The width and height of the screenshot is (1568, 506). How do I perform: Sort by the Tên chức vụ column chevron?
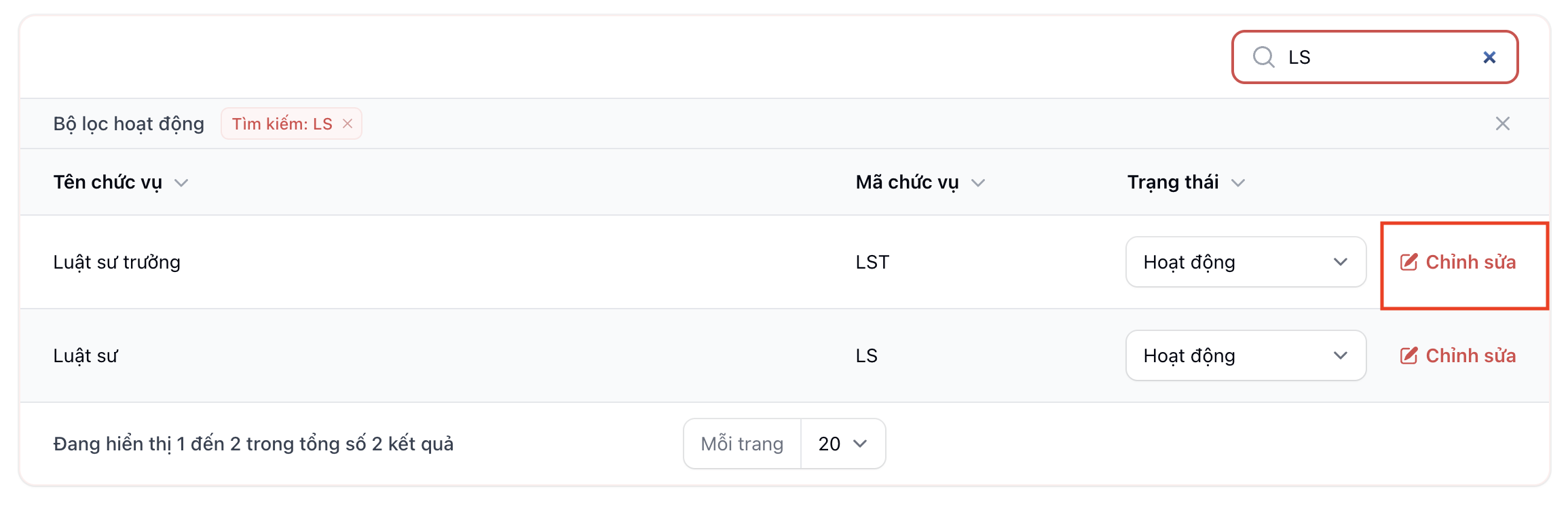pos(181,183)
